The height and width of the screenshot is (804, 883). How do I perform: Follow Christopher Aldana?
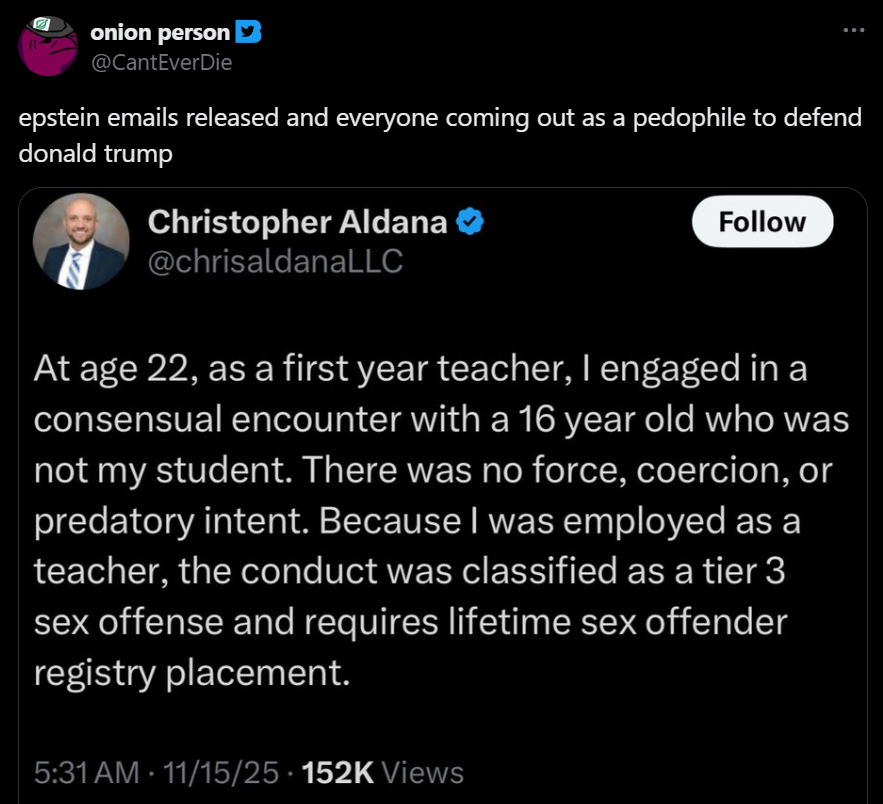[762, 222]
